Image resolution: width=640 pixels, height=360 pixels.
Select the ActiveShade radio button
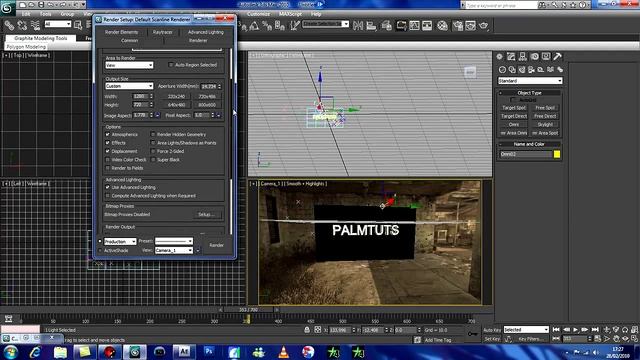point(100,250)
